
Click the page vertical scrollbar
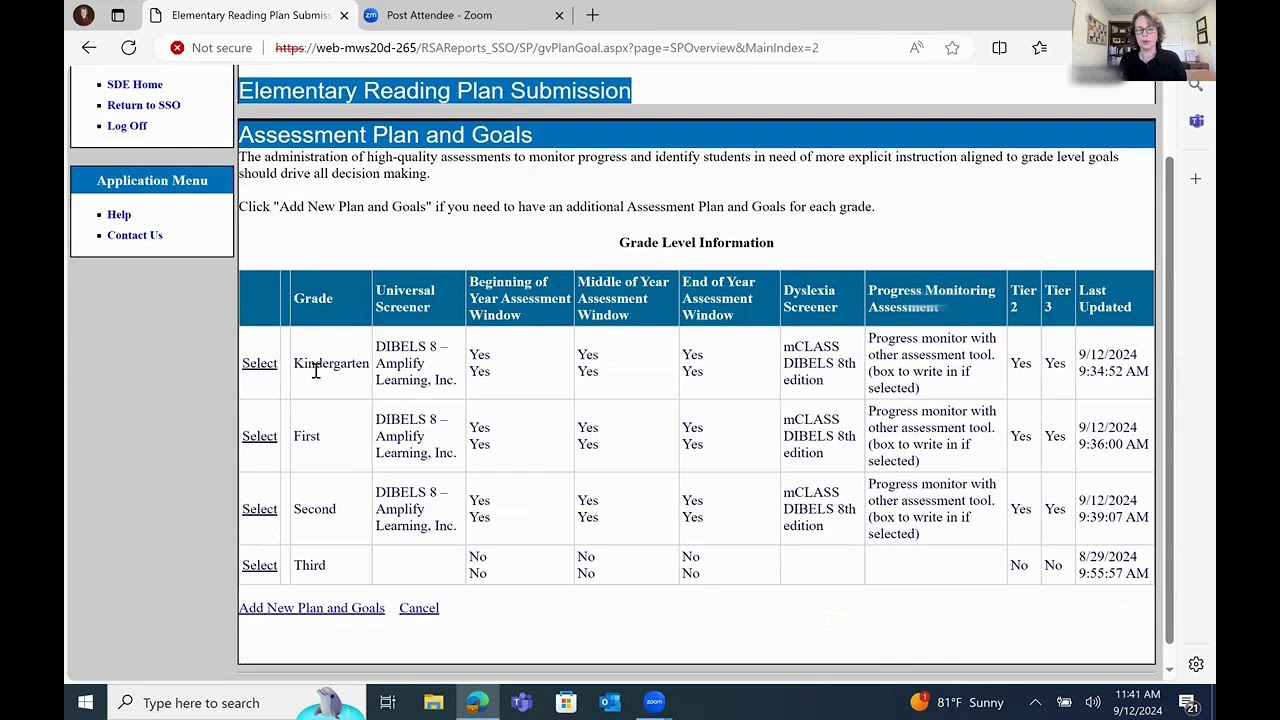[1170, 400]
